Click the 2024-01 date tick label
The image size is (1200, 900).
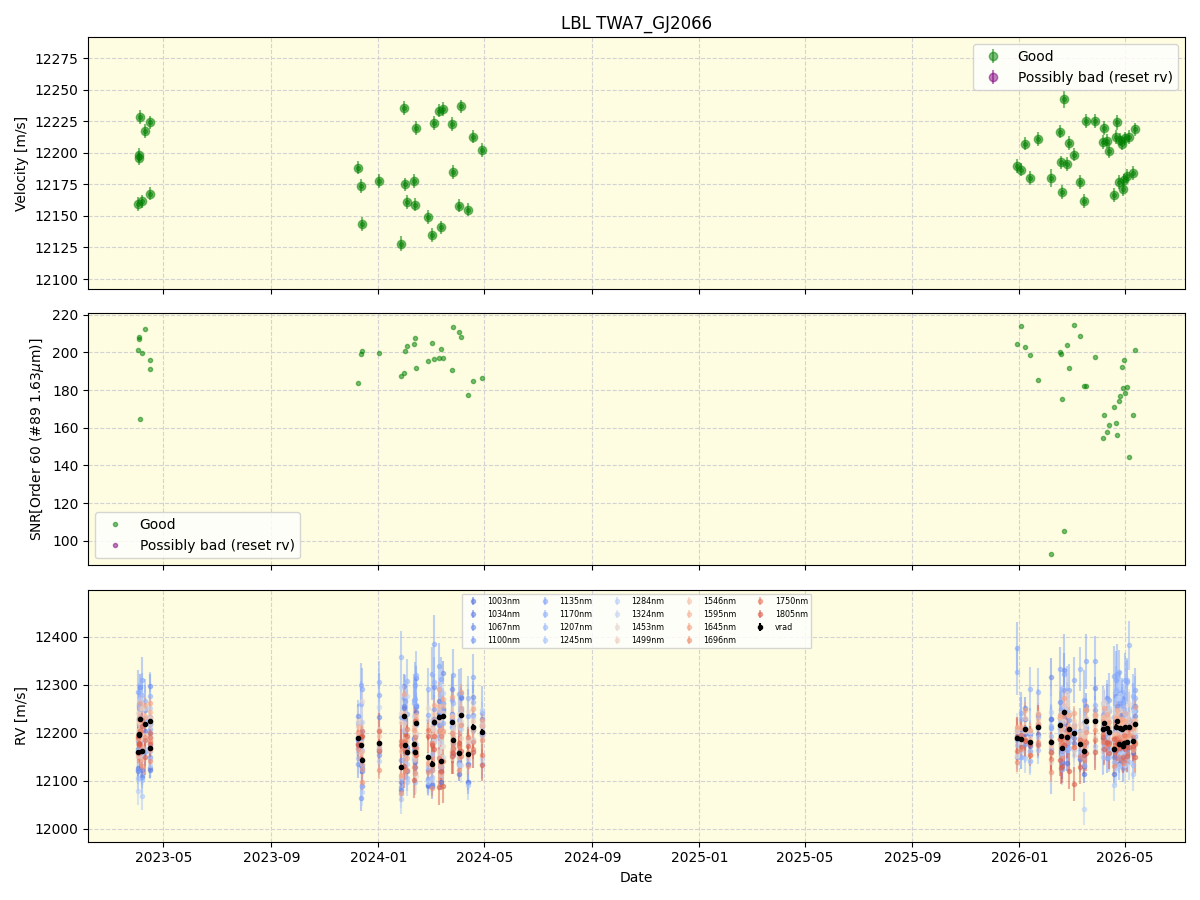coord(378,856)
